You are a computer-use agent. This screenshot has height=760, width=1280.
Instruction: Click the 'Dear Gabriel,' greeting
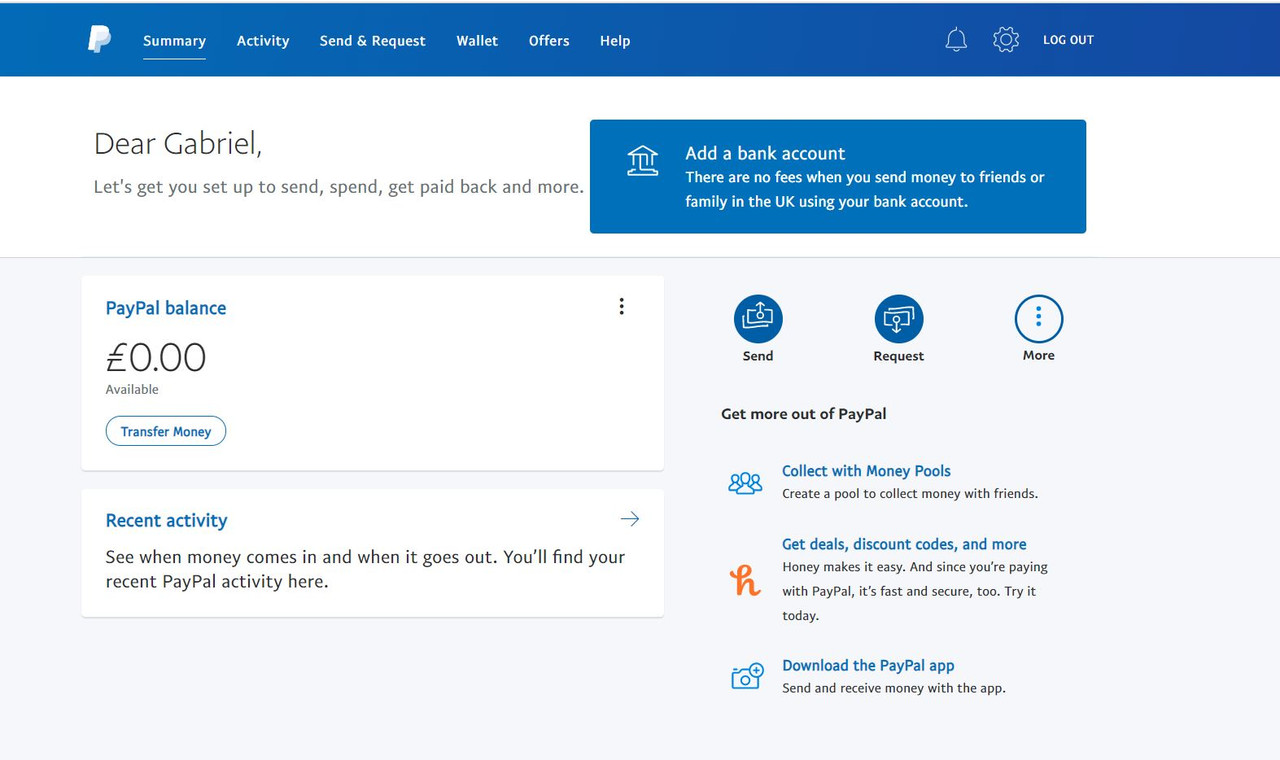[178, 144]
